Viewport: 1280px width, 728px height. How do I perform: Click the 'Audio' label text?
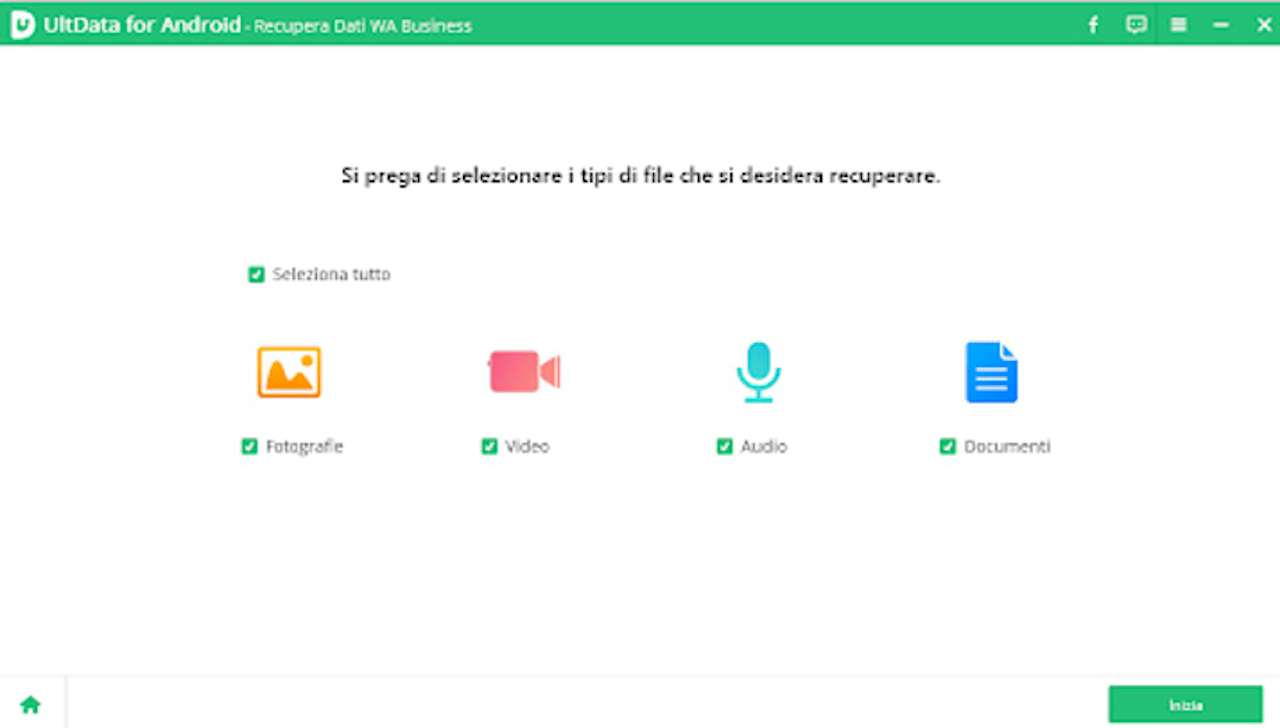click(764, 447)
